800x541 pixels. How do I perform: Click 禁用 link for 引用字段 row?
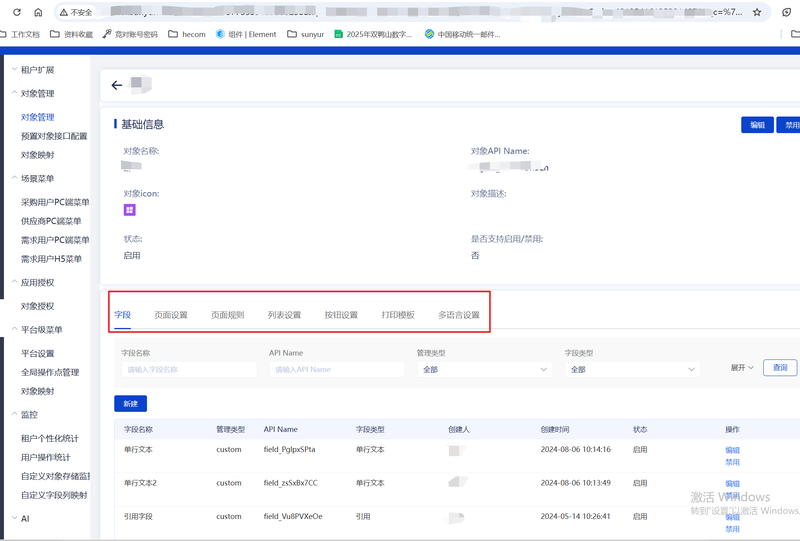(x=733, y=529)
